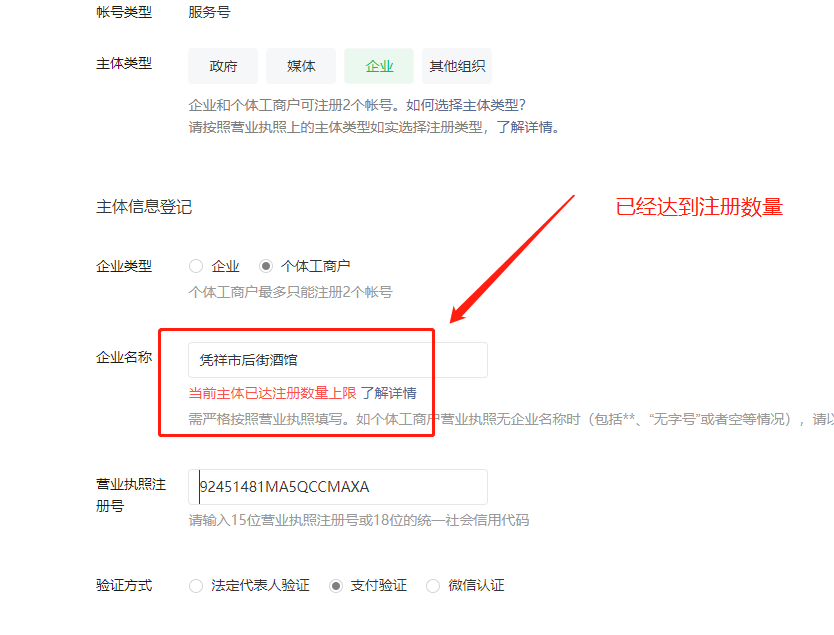Click the 企业类型 field label

point(124,266)
